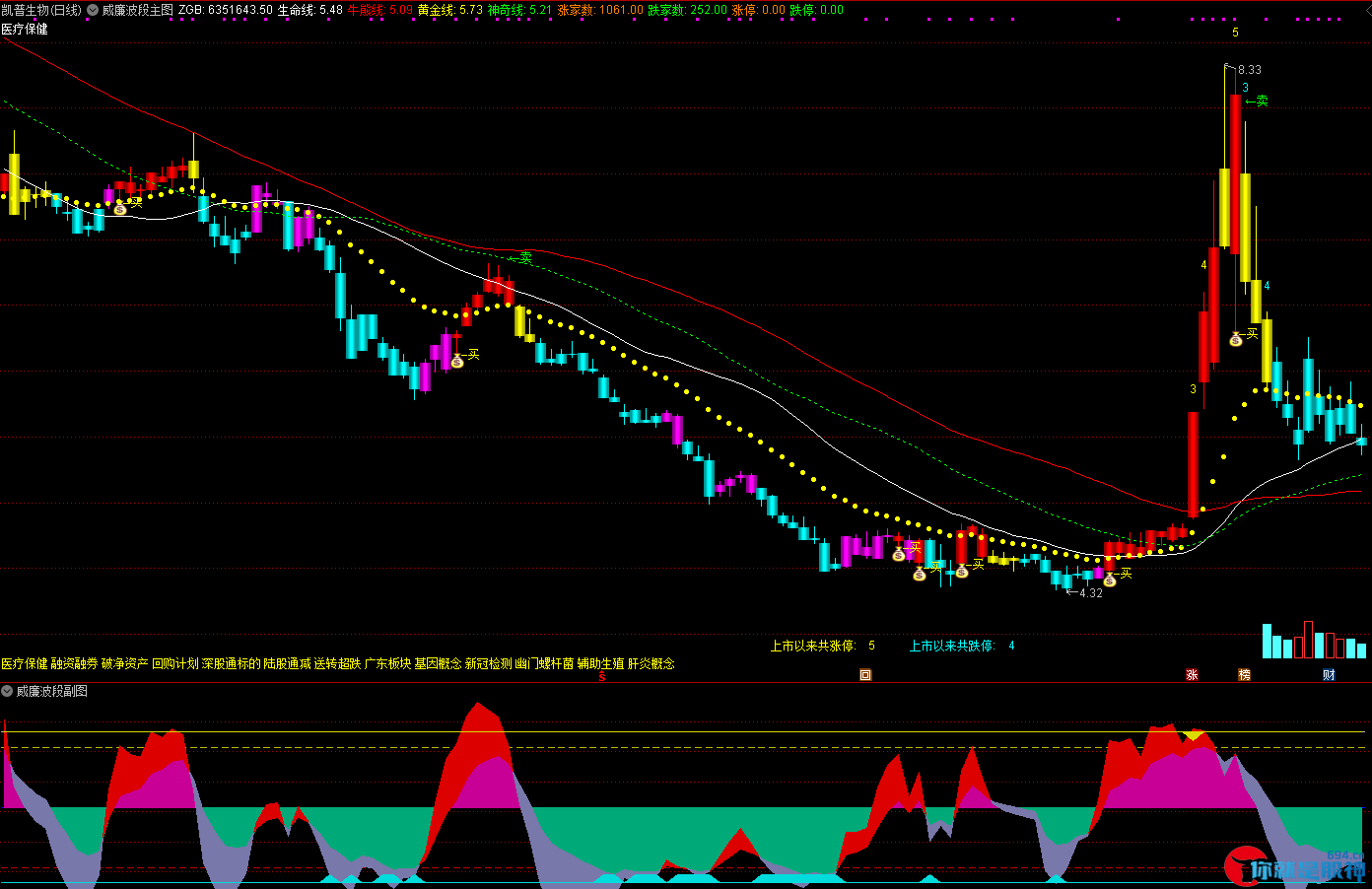Image resolution: width=1372 pixels, height=889 pixels.
Task: Open the mini volume bar chart thumbnail
Action: [1314, 640]
